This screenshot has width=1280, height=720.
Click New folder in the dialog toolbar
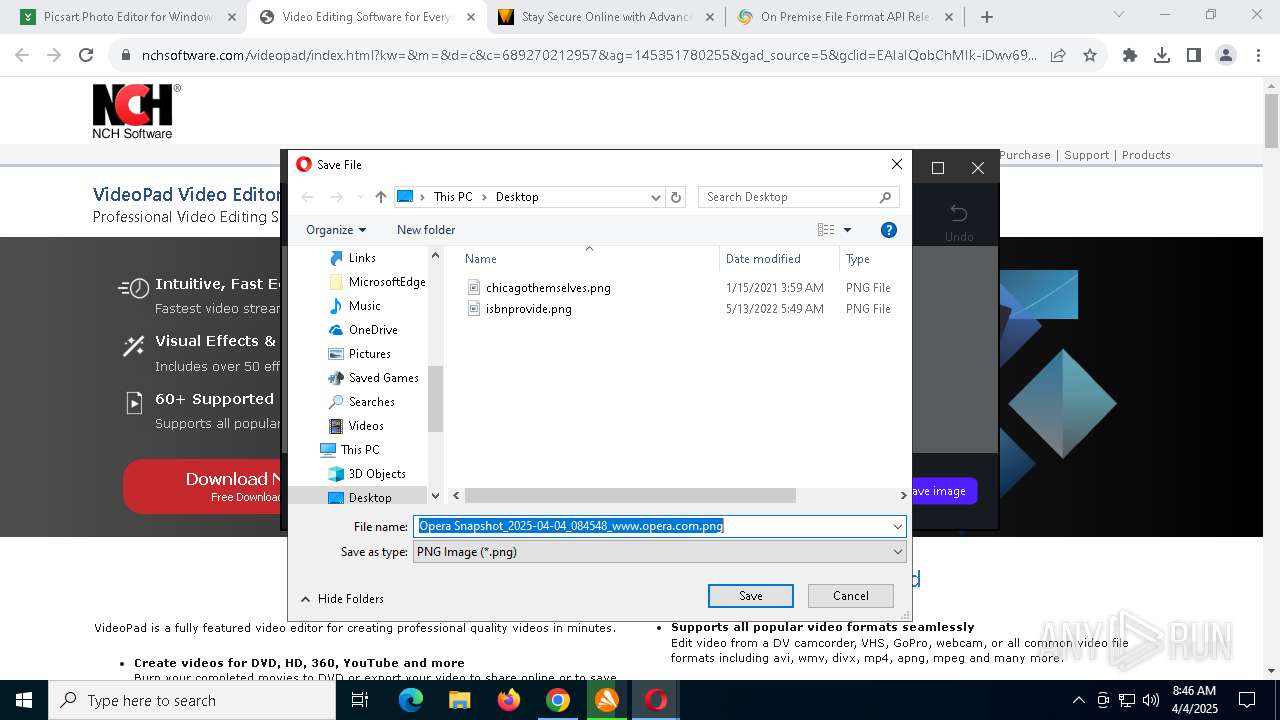pyautogui.click(x=426, y=230)
